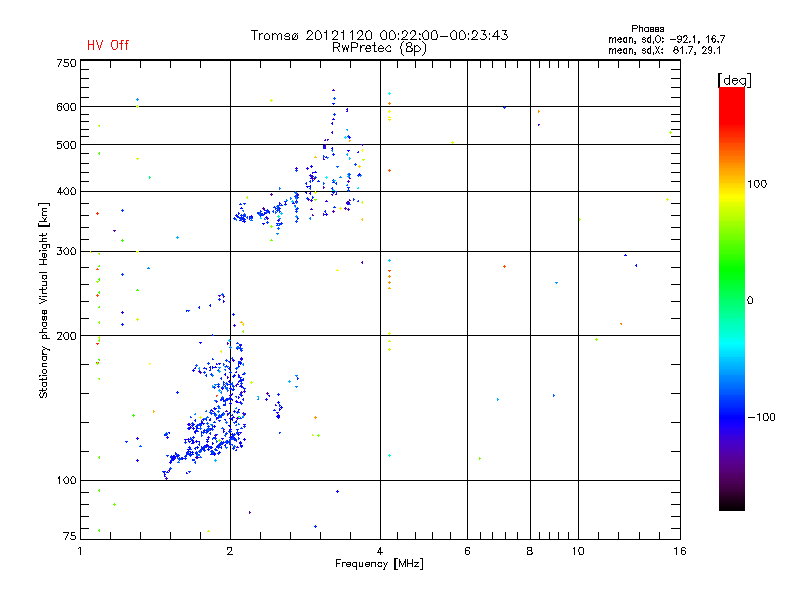Screen dimensions: 800x600
Task: Click the red "HV Off" status label
Action: point(108,45)
